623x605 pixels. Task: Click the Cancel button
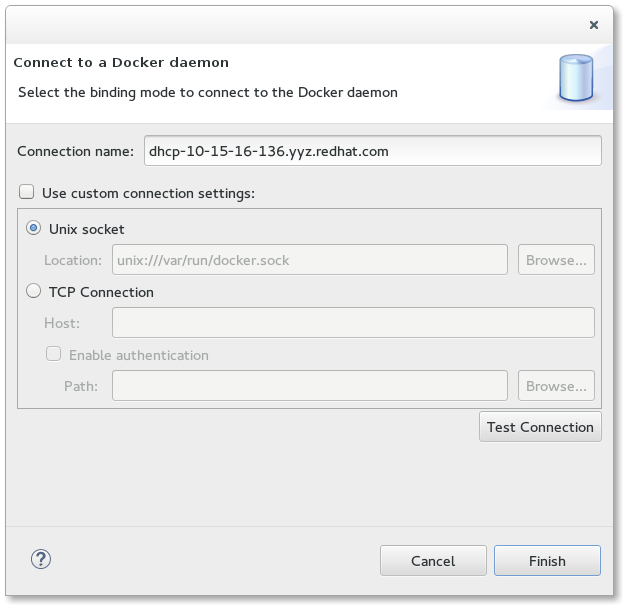coord(433,561)
